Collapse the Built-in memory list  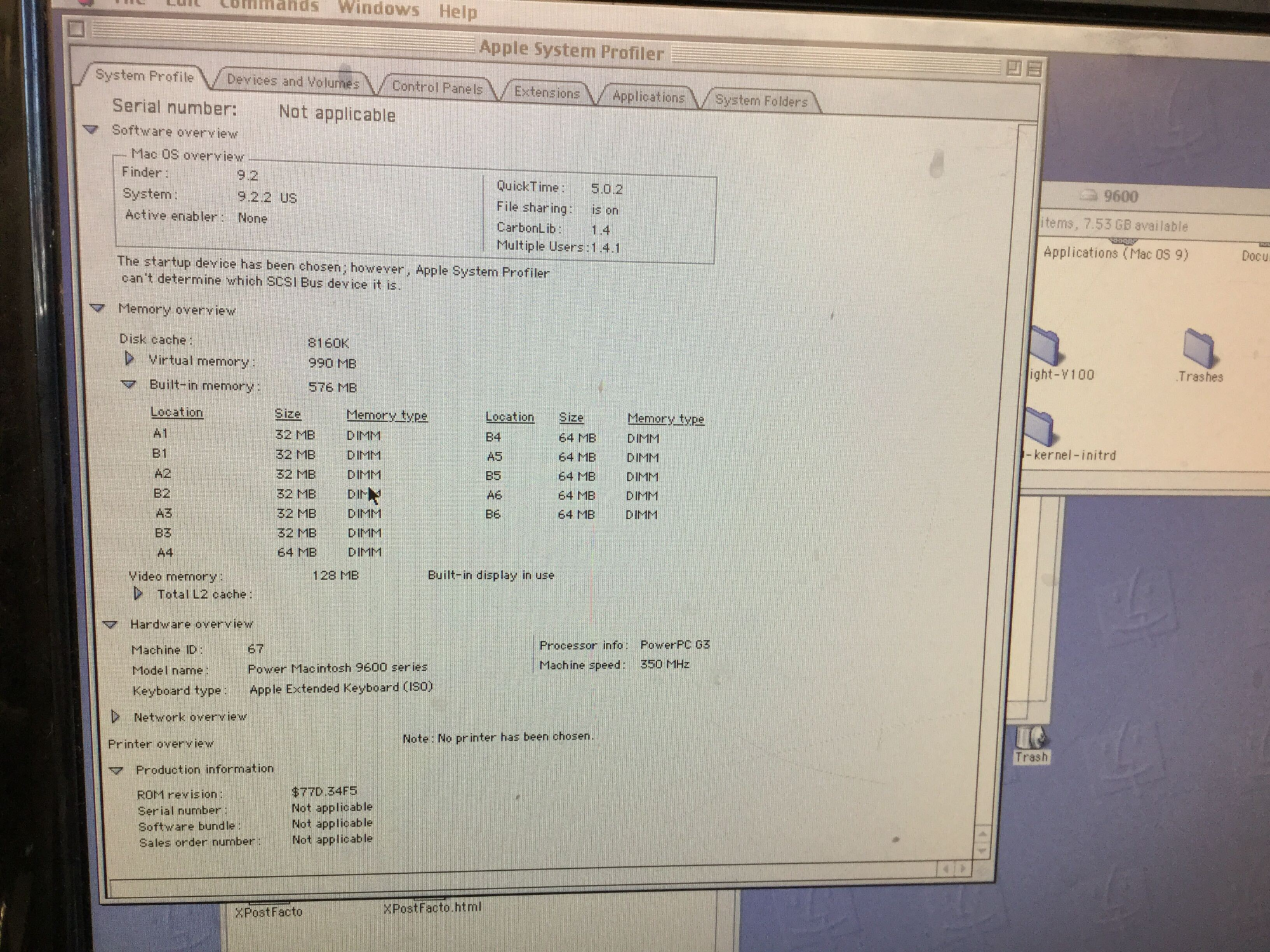[x=128, y=384]
